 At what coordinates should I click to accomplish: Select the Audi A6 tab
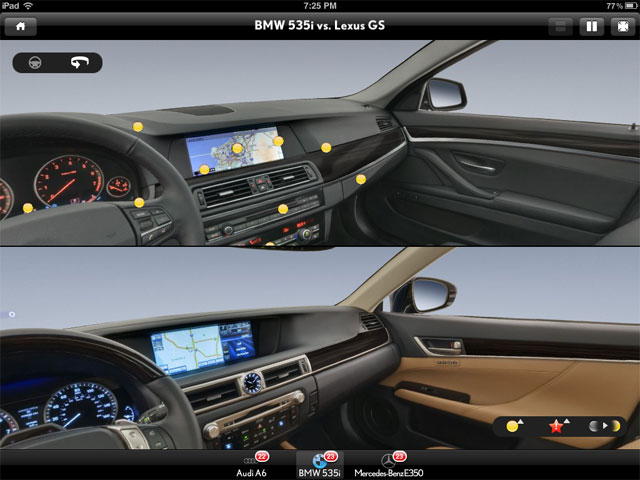tap(252, 464)
